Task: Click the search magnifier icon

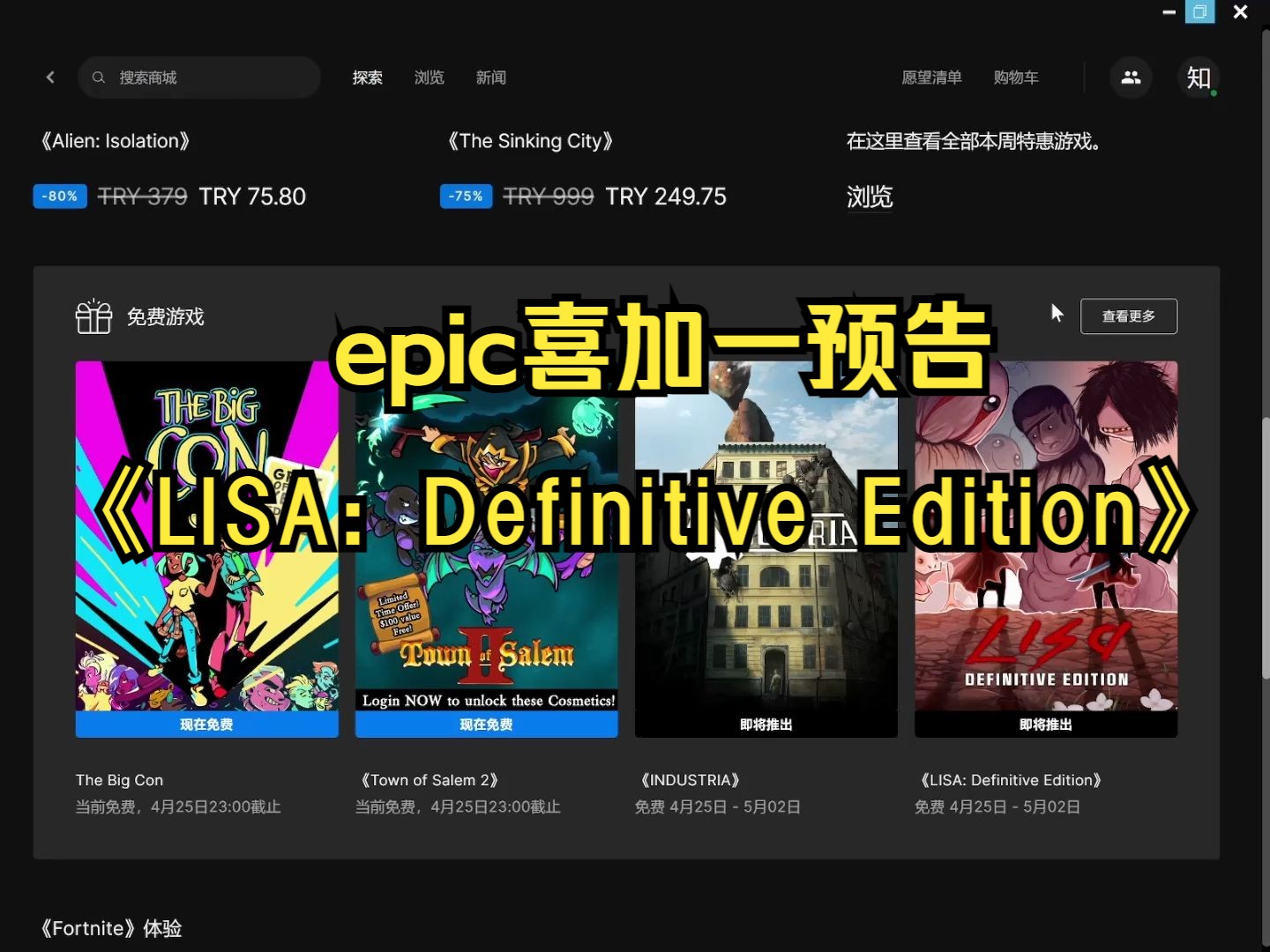Action: point(99,78)
